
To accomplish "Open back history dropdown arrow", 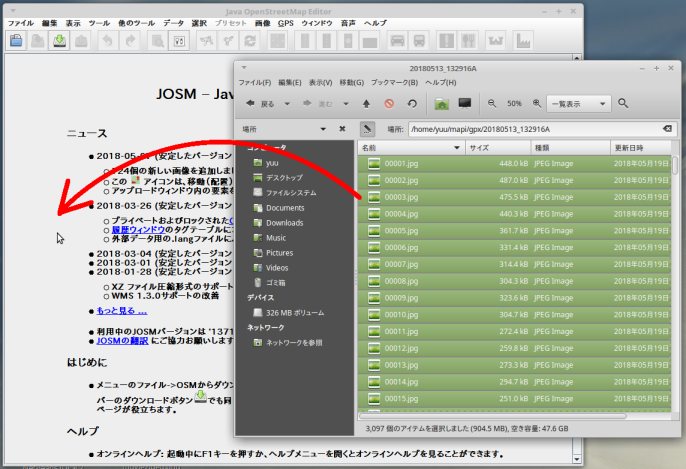I will (x=287, y=104).
